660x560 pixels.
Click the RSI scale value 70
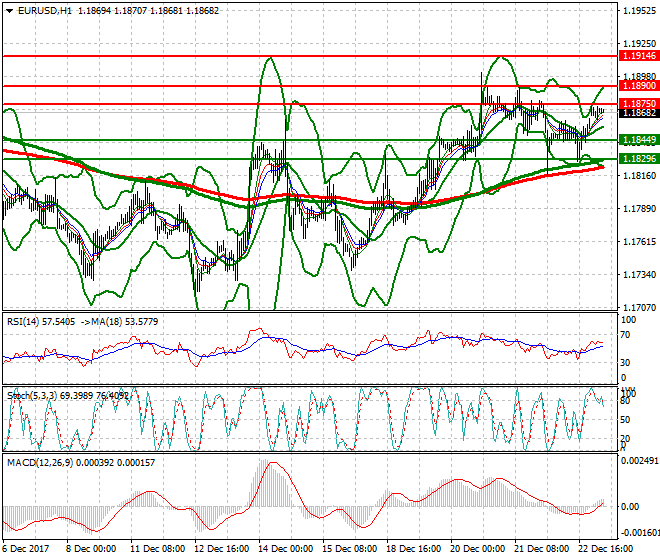pos(626,335)
